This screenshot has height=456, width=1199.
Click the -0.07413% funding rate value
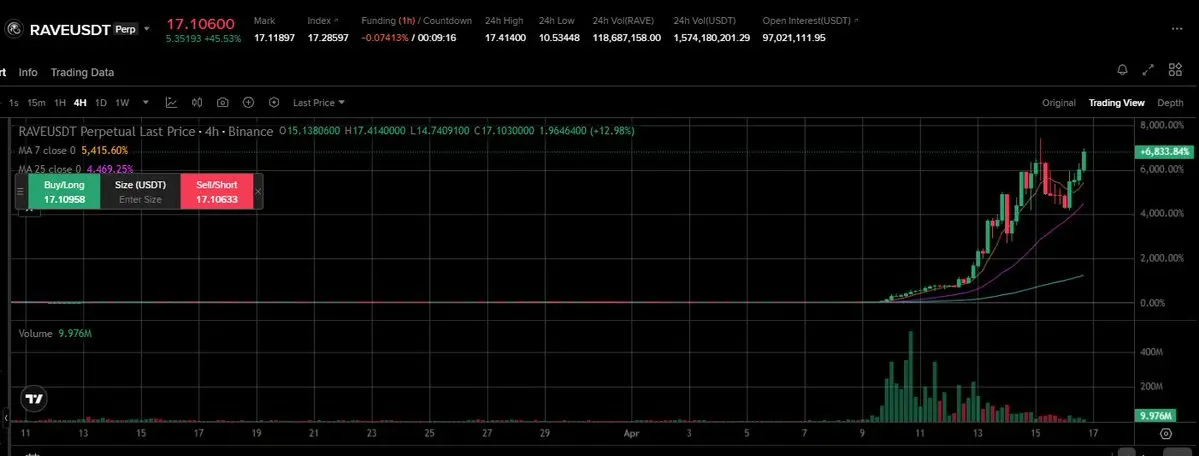pos(385,37)
